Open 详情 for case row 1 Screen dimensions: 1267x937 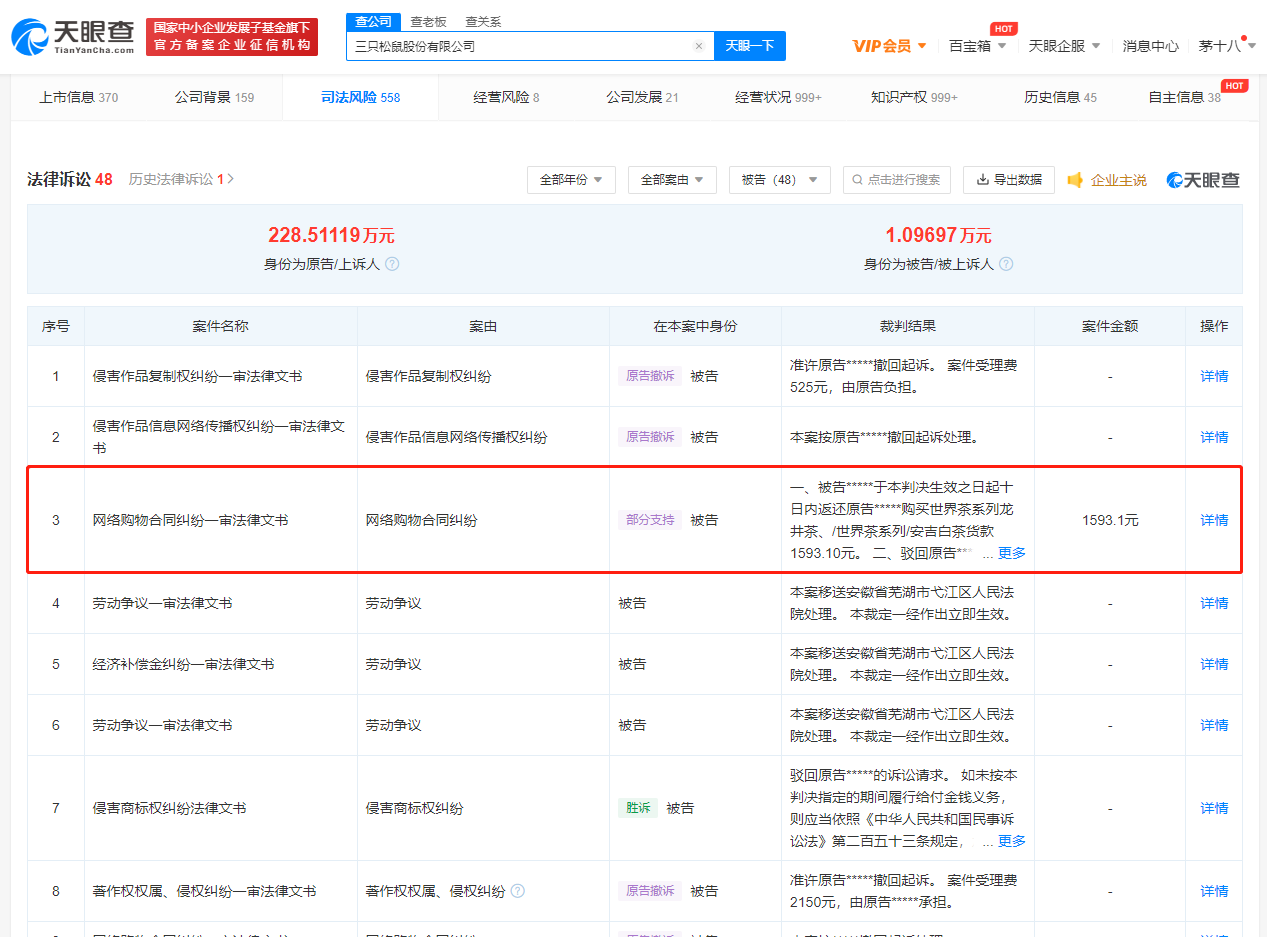(1214, 376)
